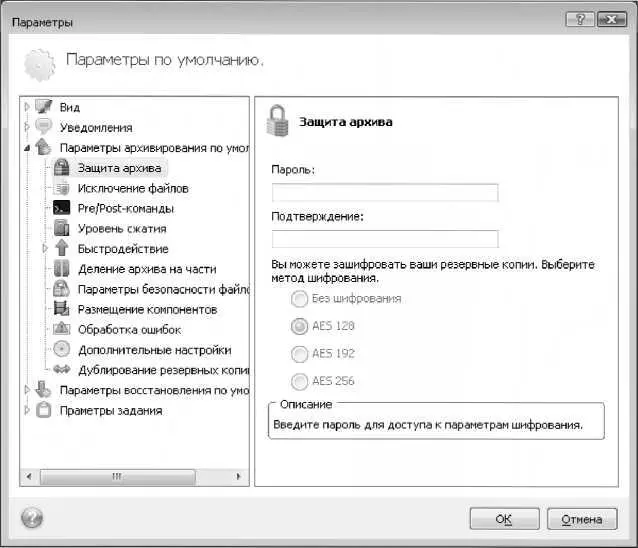Choose AES 256 encryption method

[298, 380]
